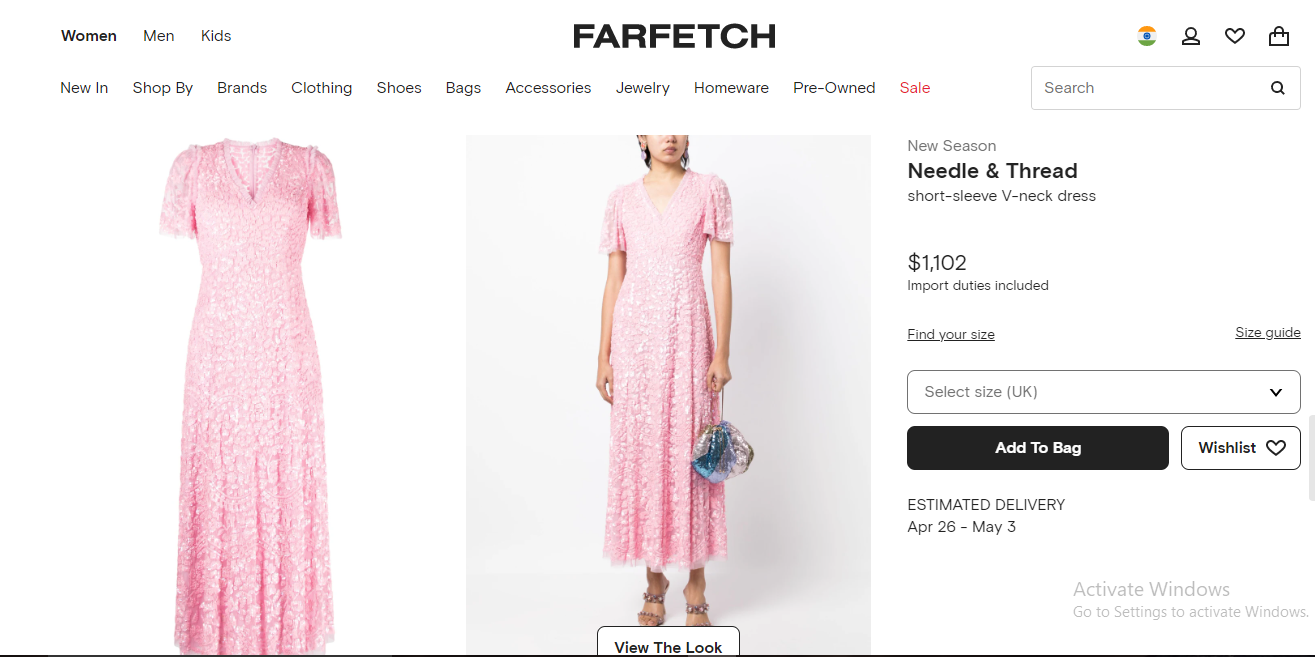1315x657 pixels.
Task: Click the Add To Bag button
Action: click(x=1037, y=448)
